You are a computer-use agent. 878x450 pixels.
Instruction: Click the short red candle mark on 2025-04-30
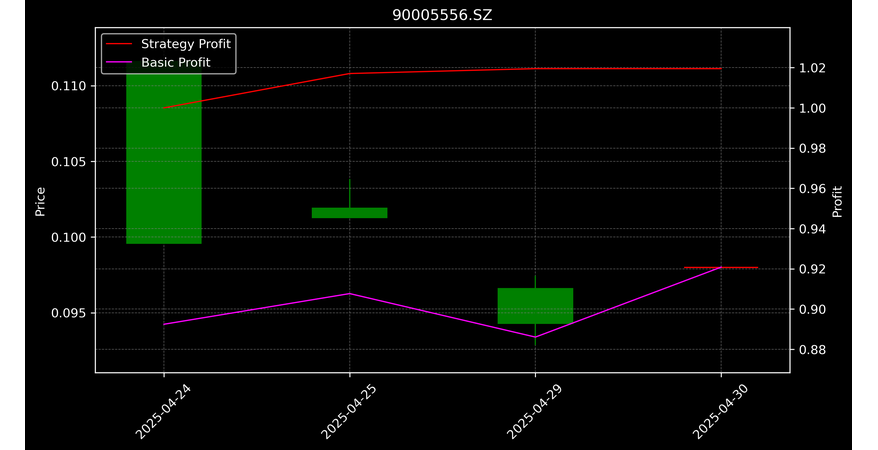721,268
